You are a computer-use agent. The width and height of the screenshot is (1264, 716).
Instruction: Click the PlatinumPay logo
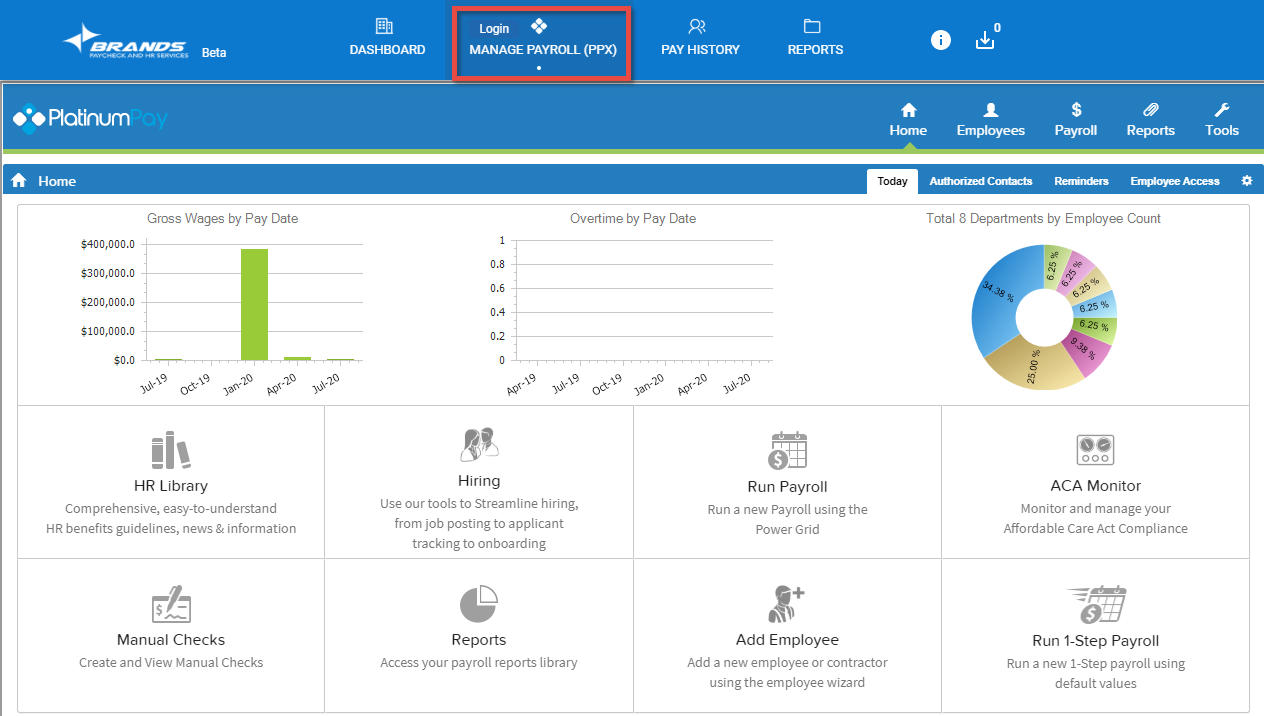click(90, 118)
